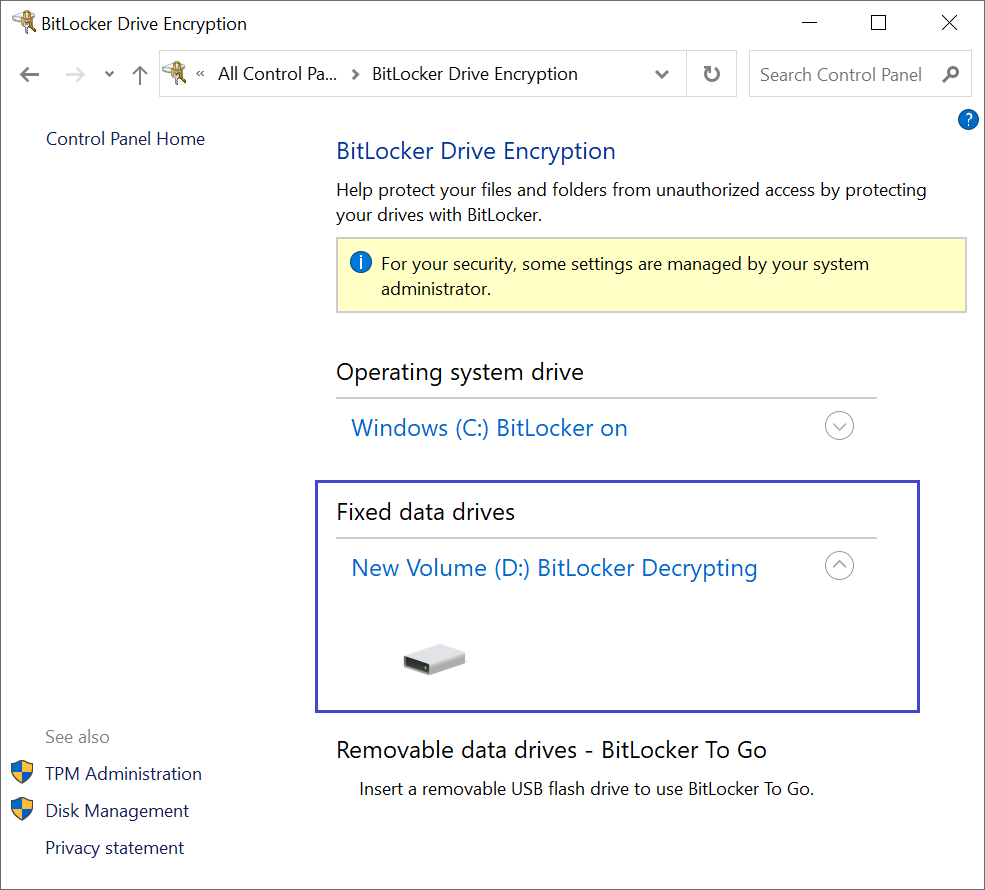Click the shield icon beside TPM Administration
This screenshot has width=985, height=890.
pos(23,772)
